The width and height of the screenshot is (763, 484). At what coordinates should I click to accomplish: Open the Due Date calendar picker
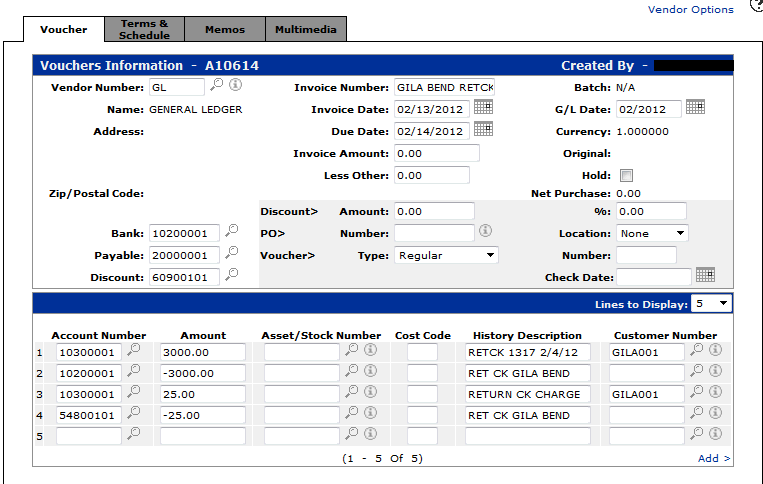[483, 130]
